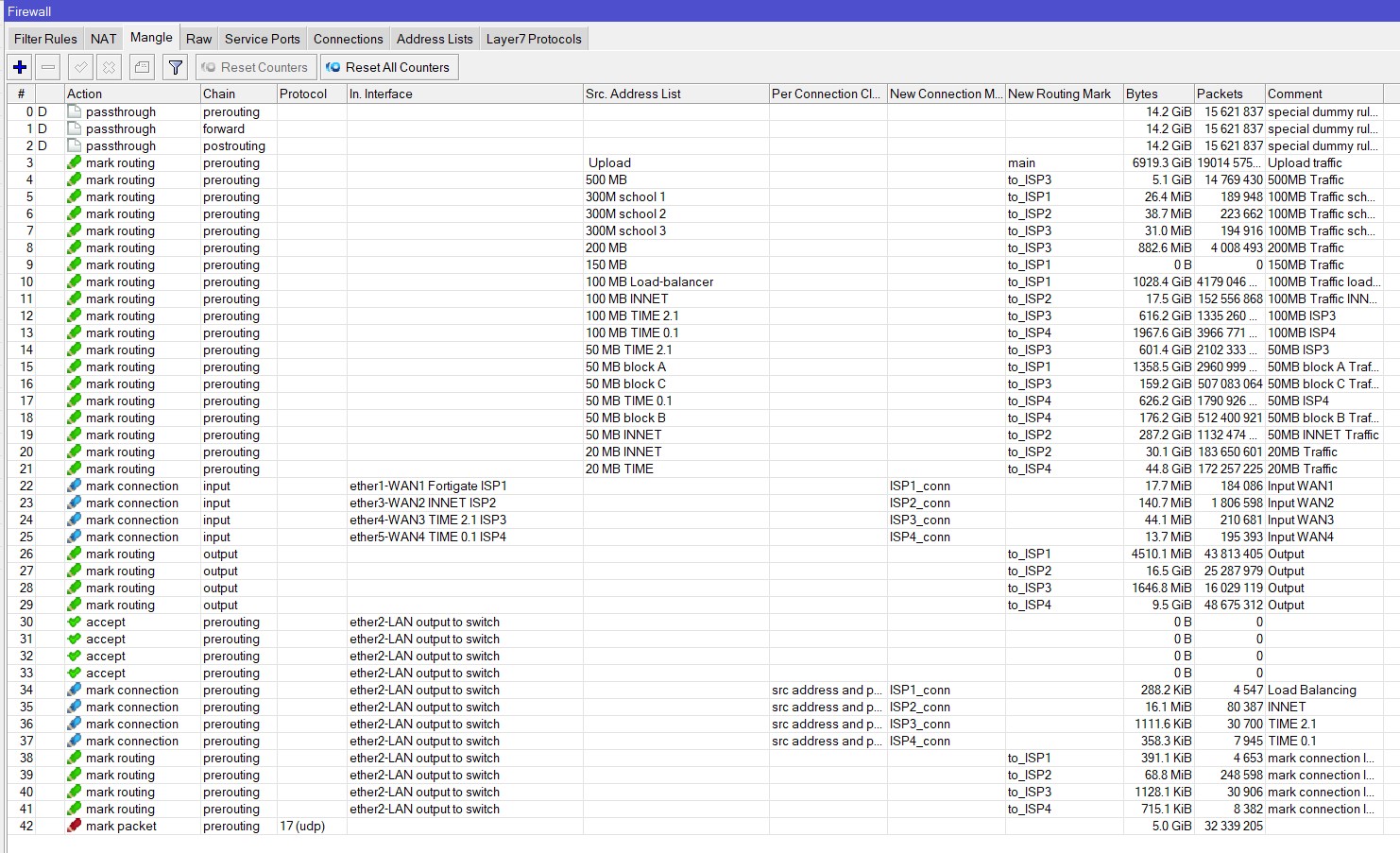Image resolution: width=1400 pixels, height=853 pixels.
Task: Click the passthrough icon on rule 0
Action: coord(75,111)
